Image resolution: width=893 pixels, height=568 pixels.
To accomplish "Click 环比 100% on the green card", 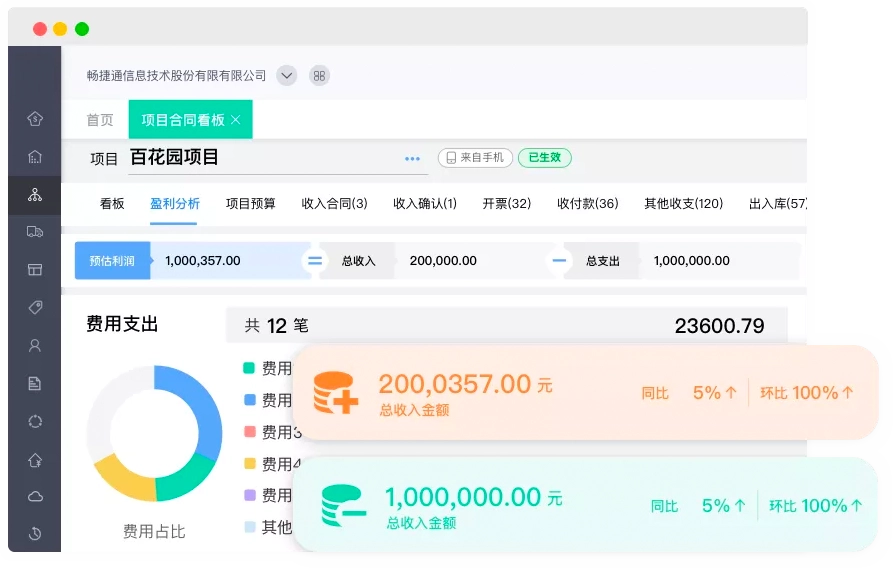I will pos(816,505).
